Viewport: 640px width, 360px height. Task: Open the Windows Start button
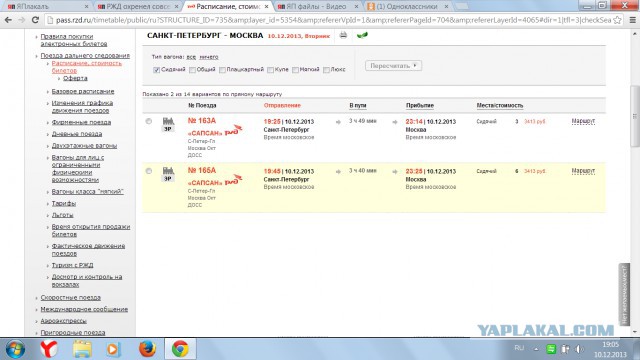(15, 349)
